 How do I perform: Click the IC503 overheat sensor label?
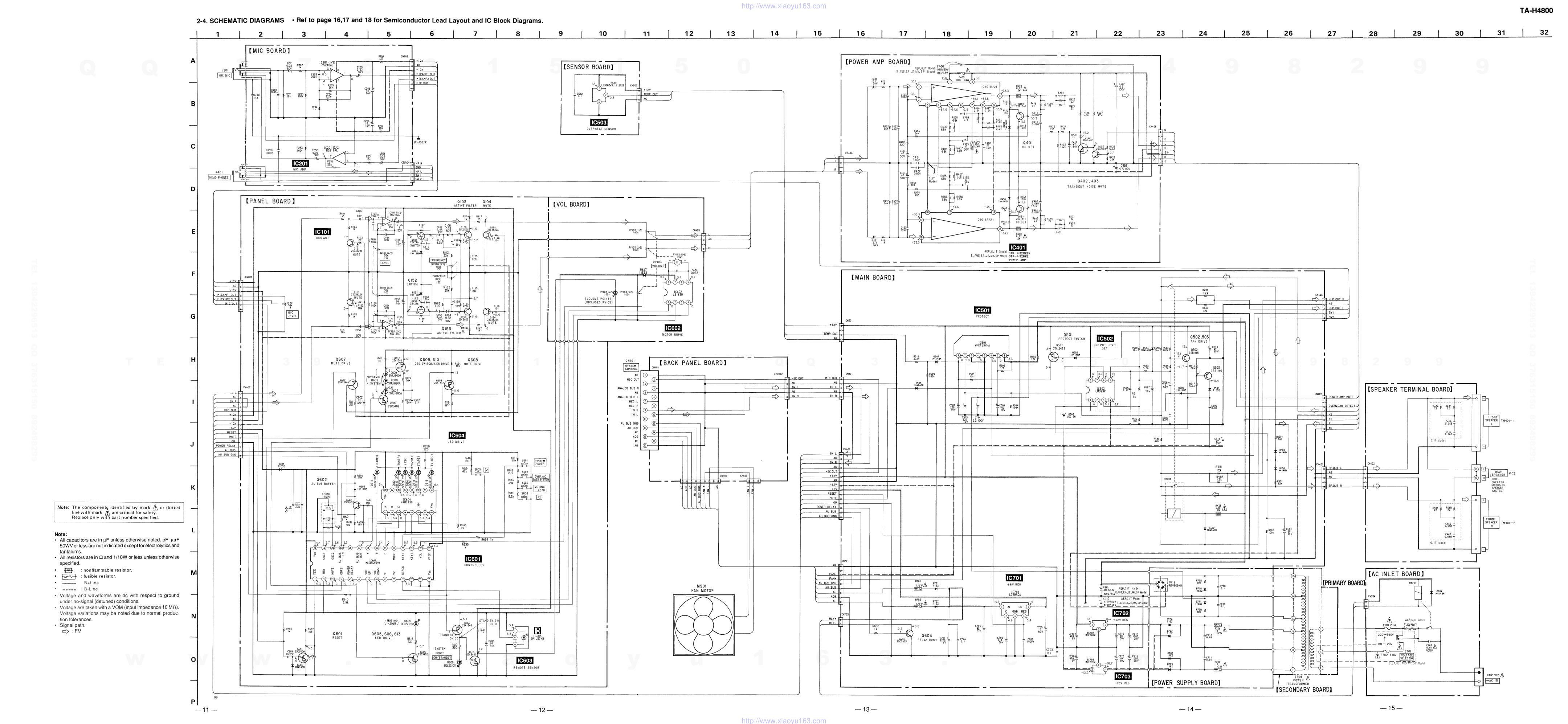(599, 122)
